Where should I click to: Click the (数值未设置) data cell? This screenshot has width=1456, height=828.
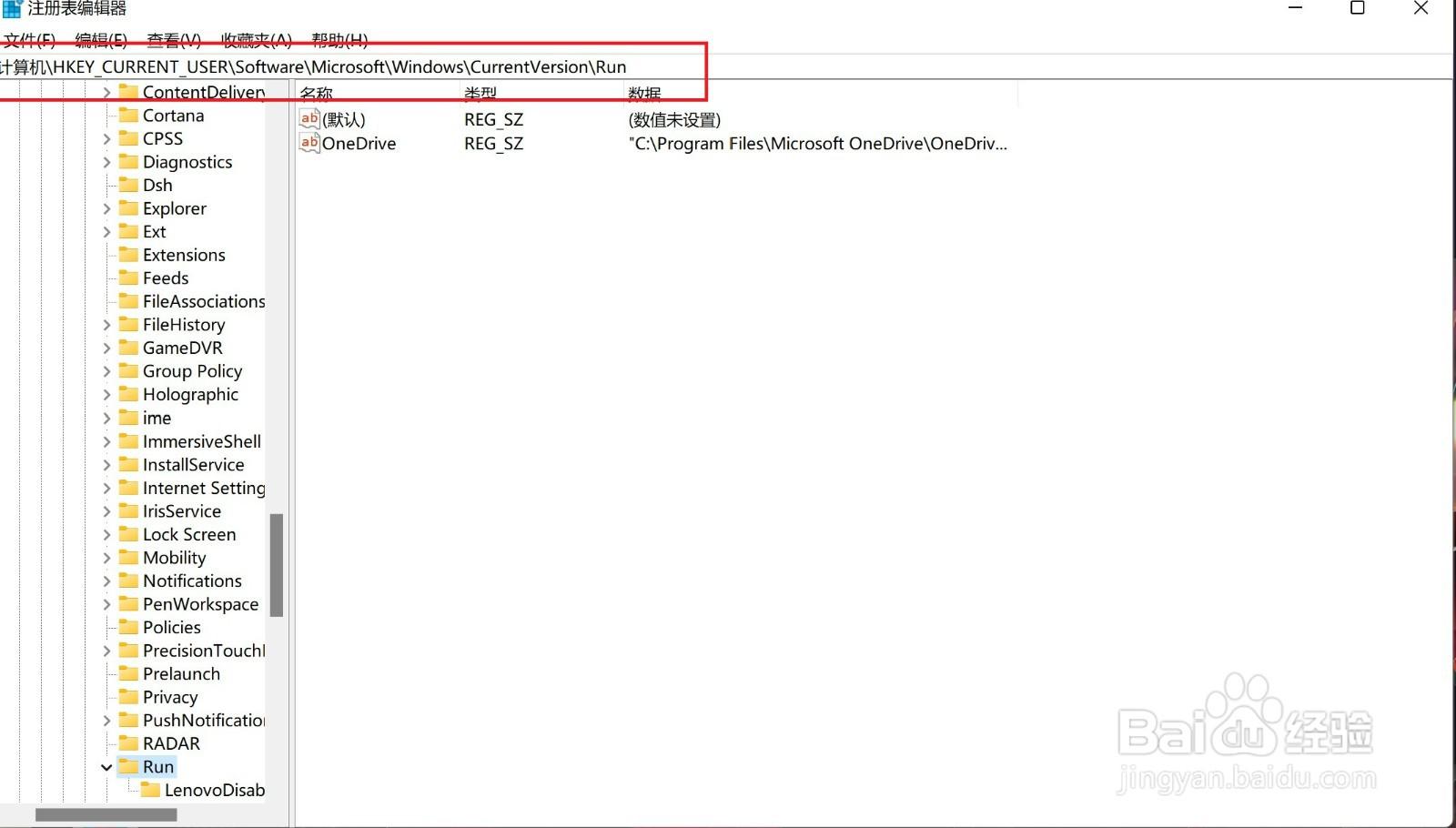click(674, 119)
